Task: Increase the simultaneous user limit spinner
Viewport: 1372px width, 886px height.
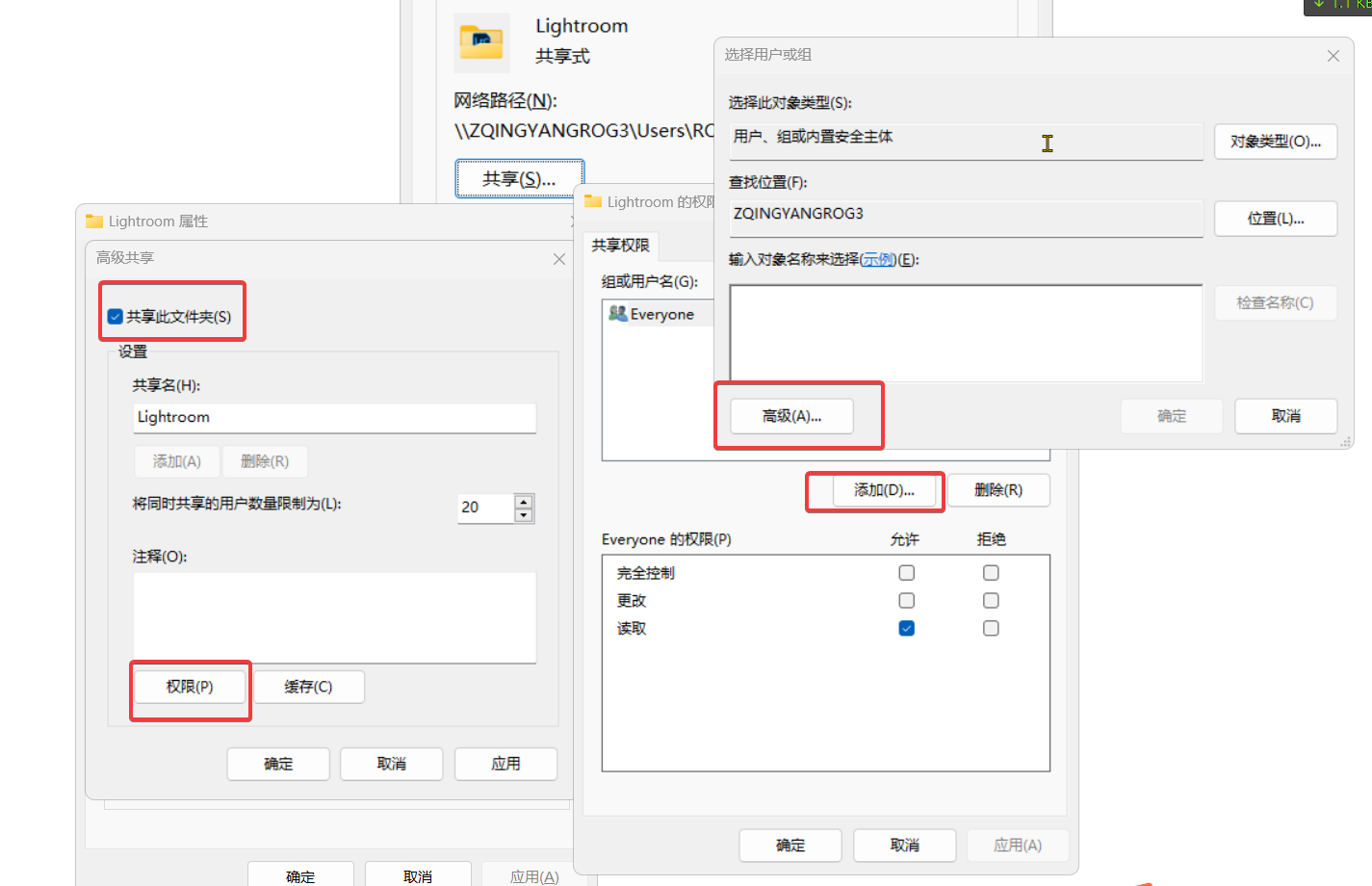Action: coord(524,501)
